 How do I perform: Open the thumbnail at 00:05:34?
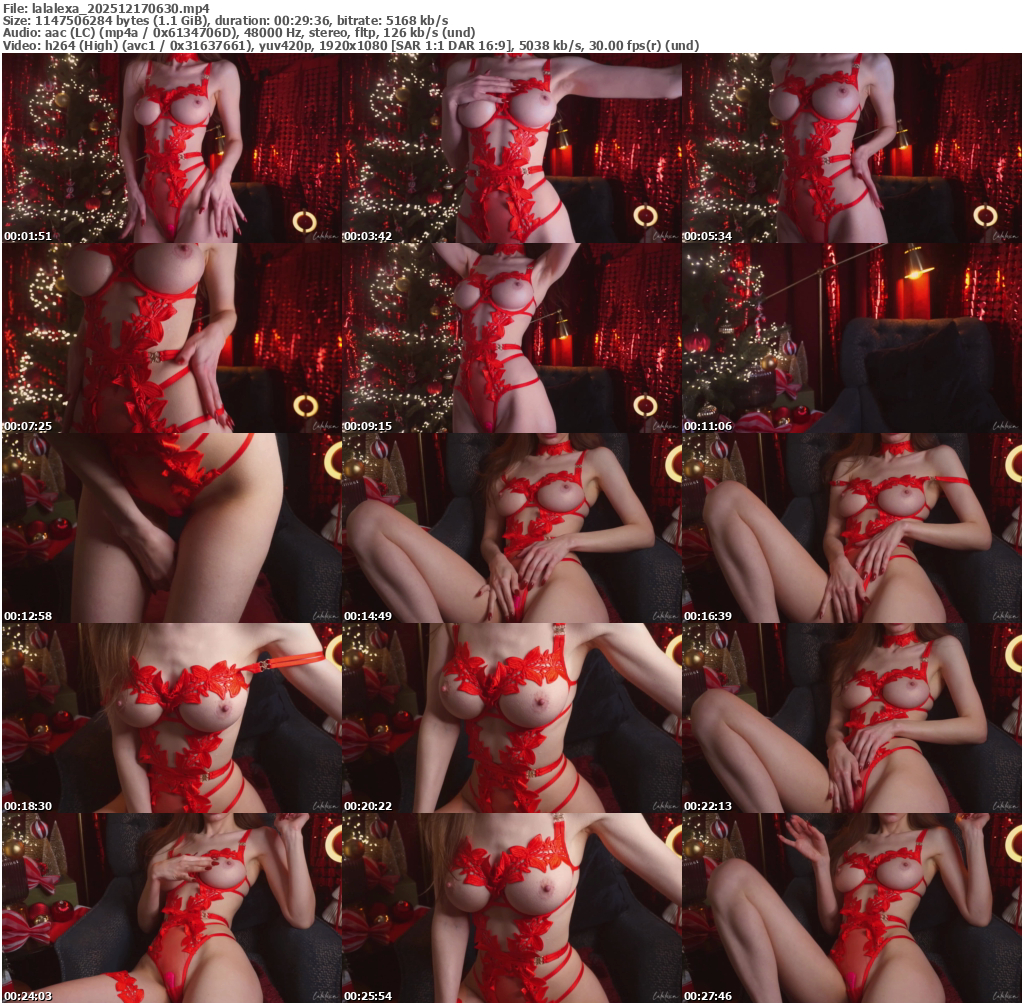[851, 148]
